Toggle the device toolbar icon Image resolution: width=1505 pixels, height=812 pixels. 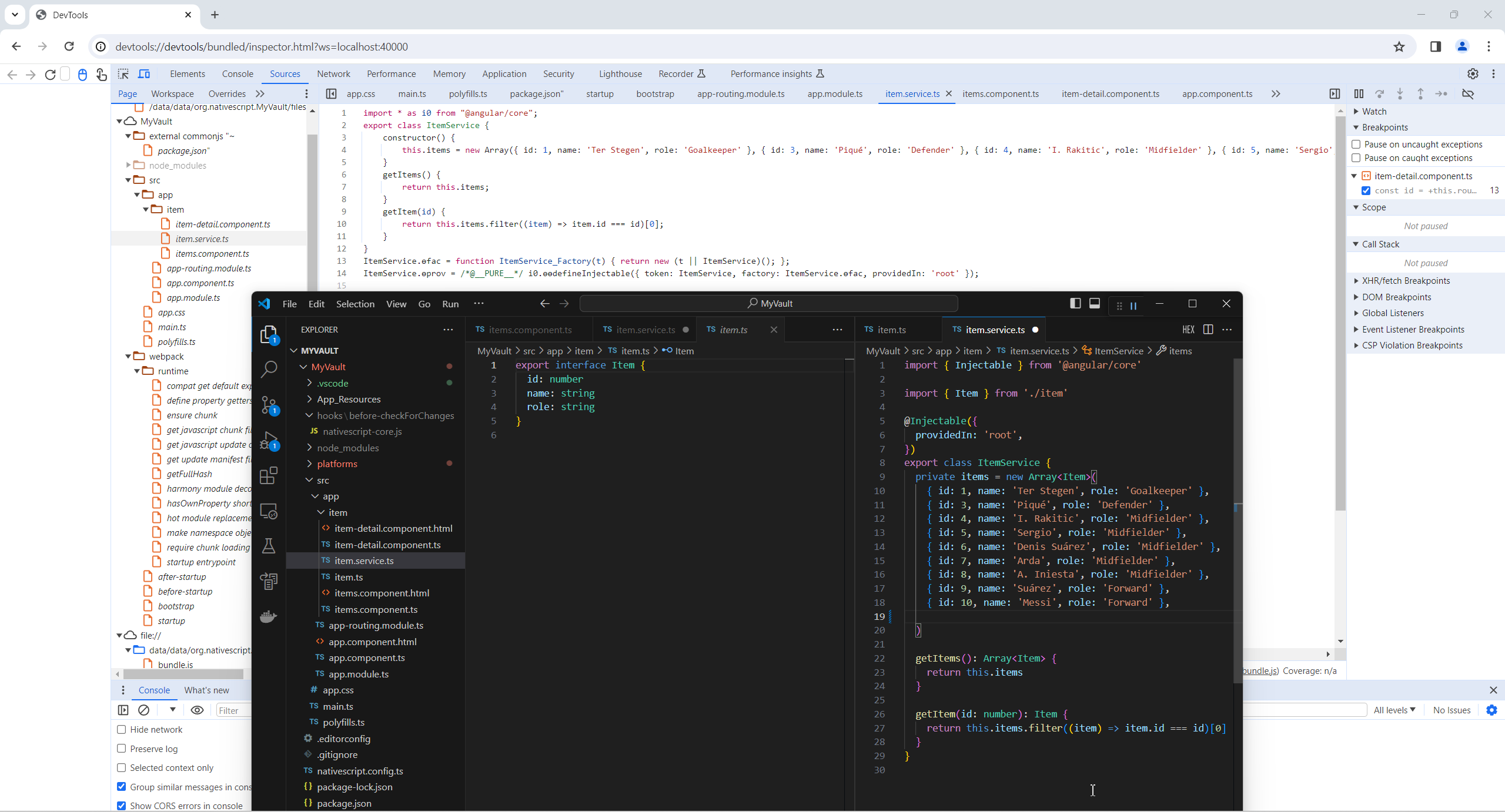[144, 74]
